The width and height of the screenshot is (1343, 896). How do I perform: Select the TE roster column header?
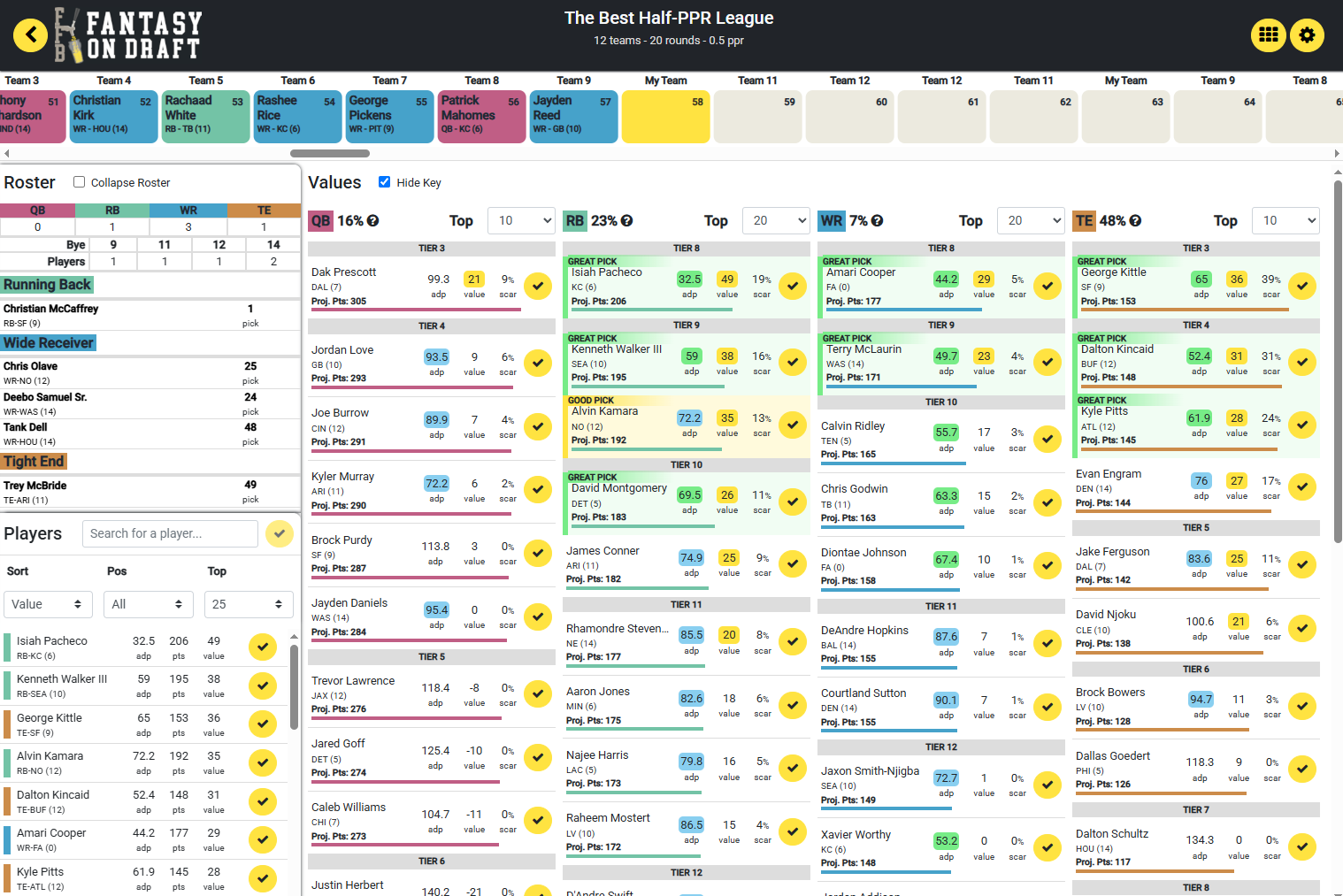pos(264,211)
